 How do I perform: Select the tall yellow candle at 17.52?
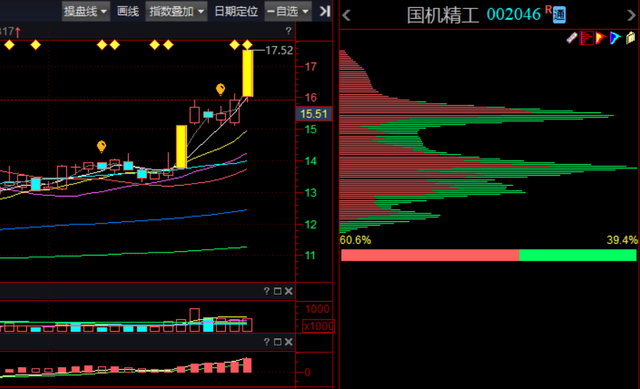tap(248, 73)
